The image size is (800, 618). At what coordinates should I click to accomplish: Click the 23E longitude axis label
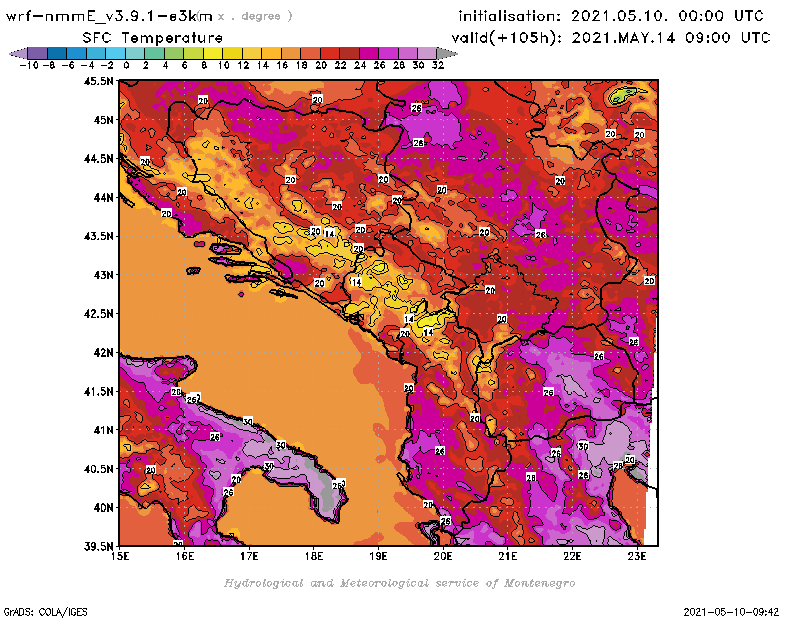click(x=637, y=556)
